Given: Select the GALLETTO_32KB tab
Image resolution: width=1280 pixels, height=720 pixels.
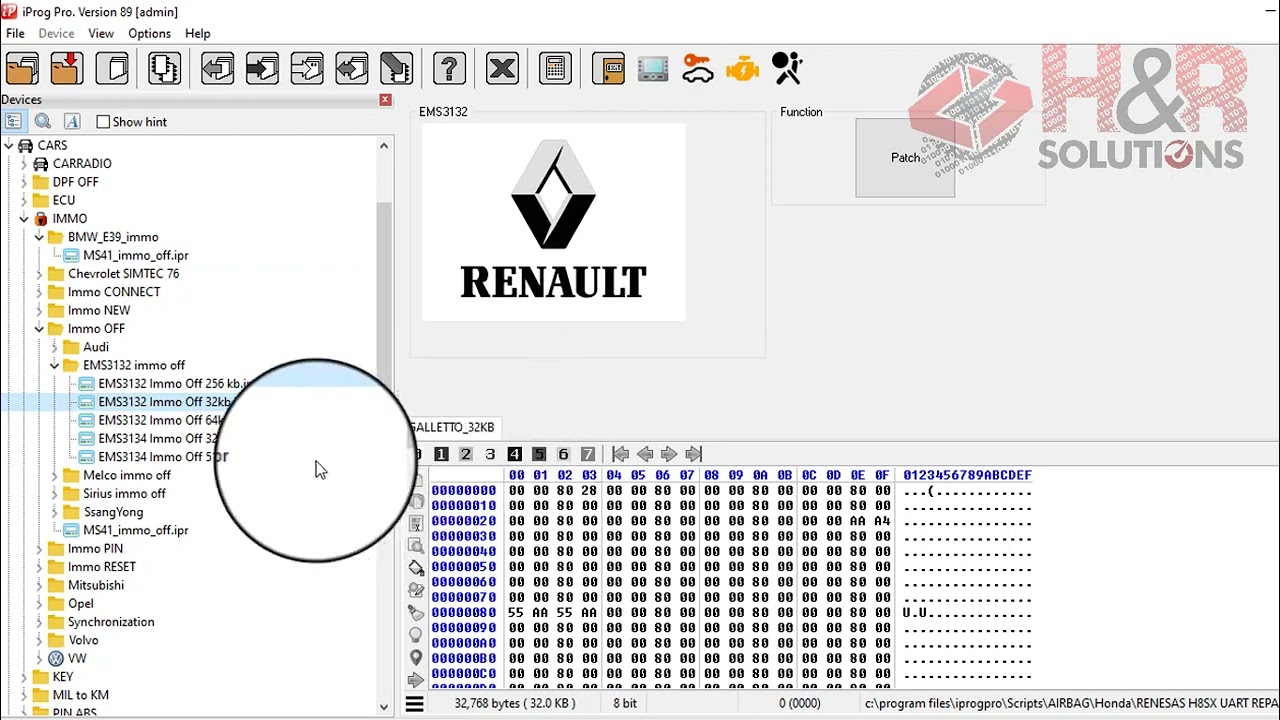Looking at the screenshot, I should click(x=452, y=427).
